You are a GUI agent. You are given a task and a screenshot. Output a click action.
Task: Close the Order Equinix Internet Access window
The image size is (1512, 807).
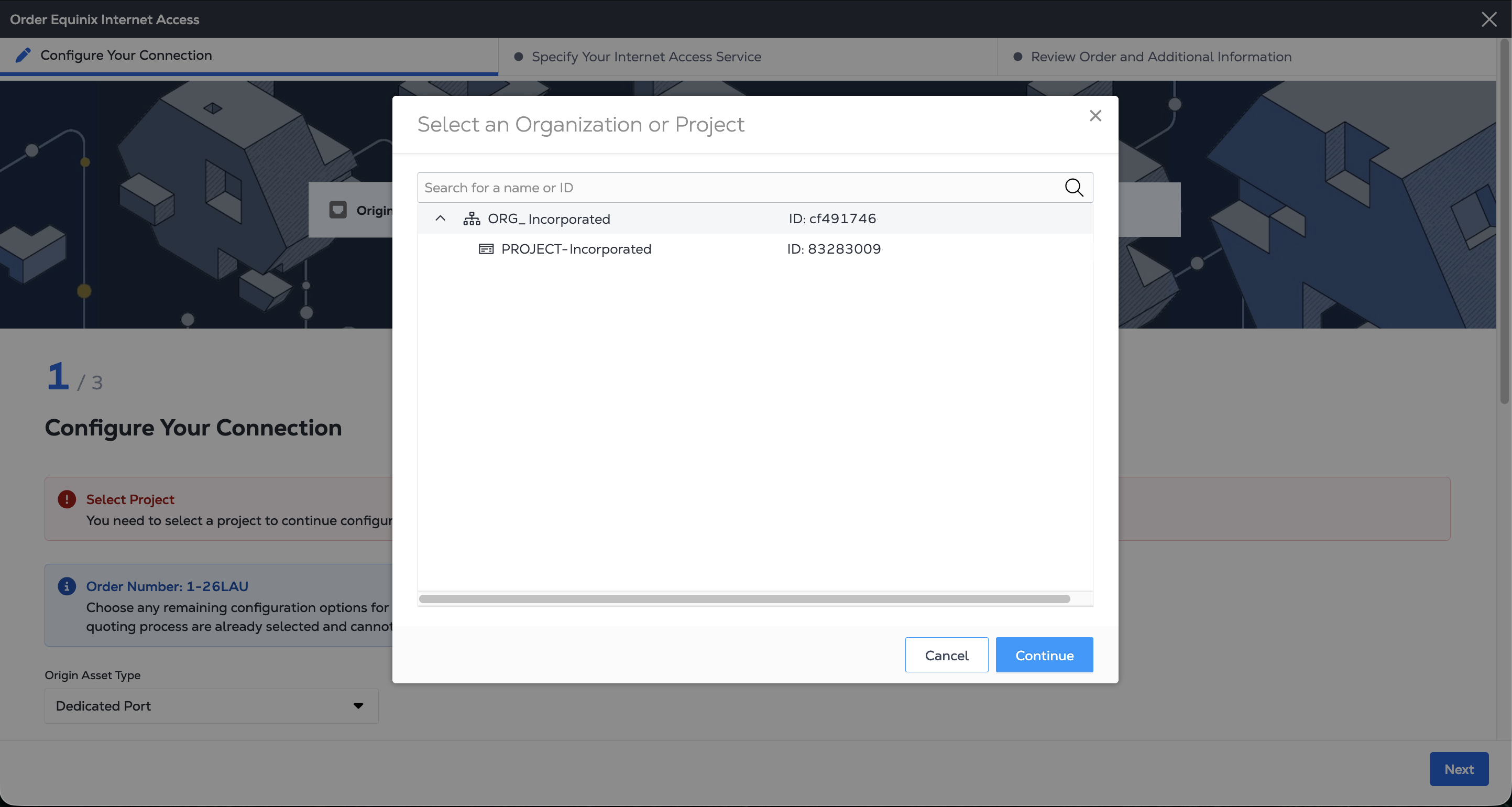1488,19
